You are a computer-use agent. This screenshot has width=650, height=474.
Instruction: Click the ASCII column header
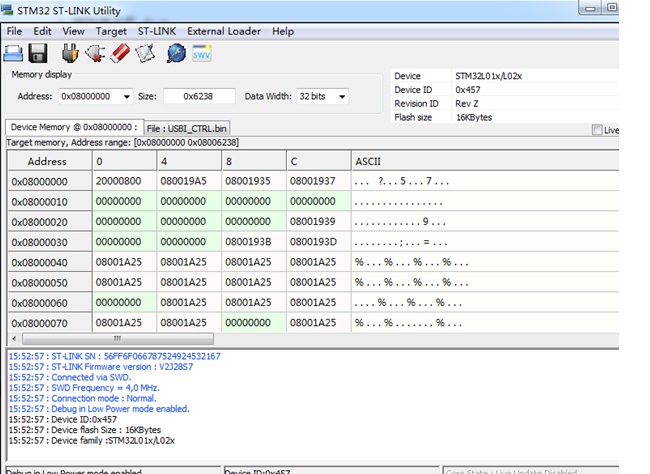pos(485,161)
